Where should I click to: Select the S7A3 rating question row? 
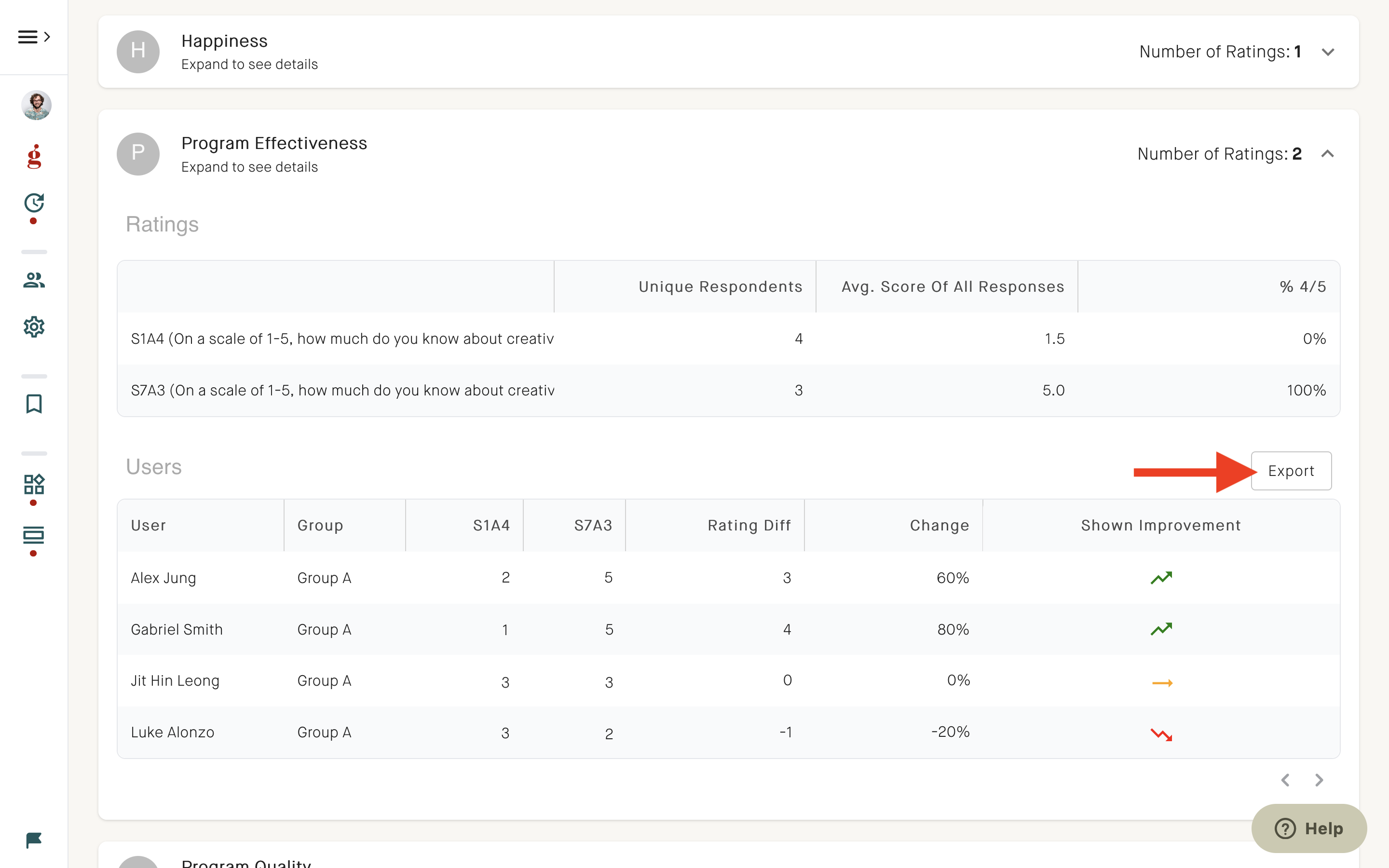tap(728, 391)
